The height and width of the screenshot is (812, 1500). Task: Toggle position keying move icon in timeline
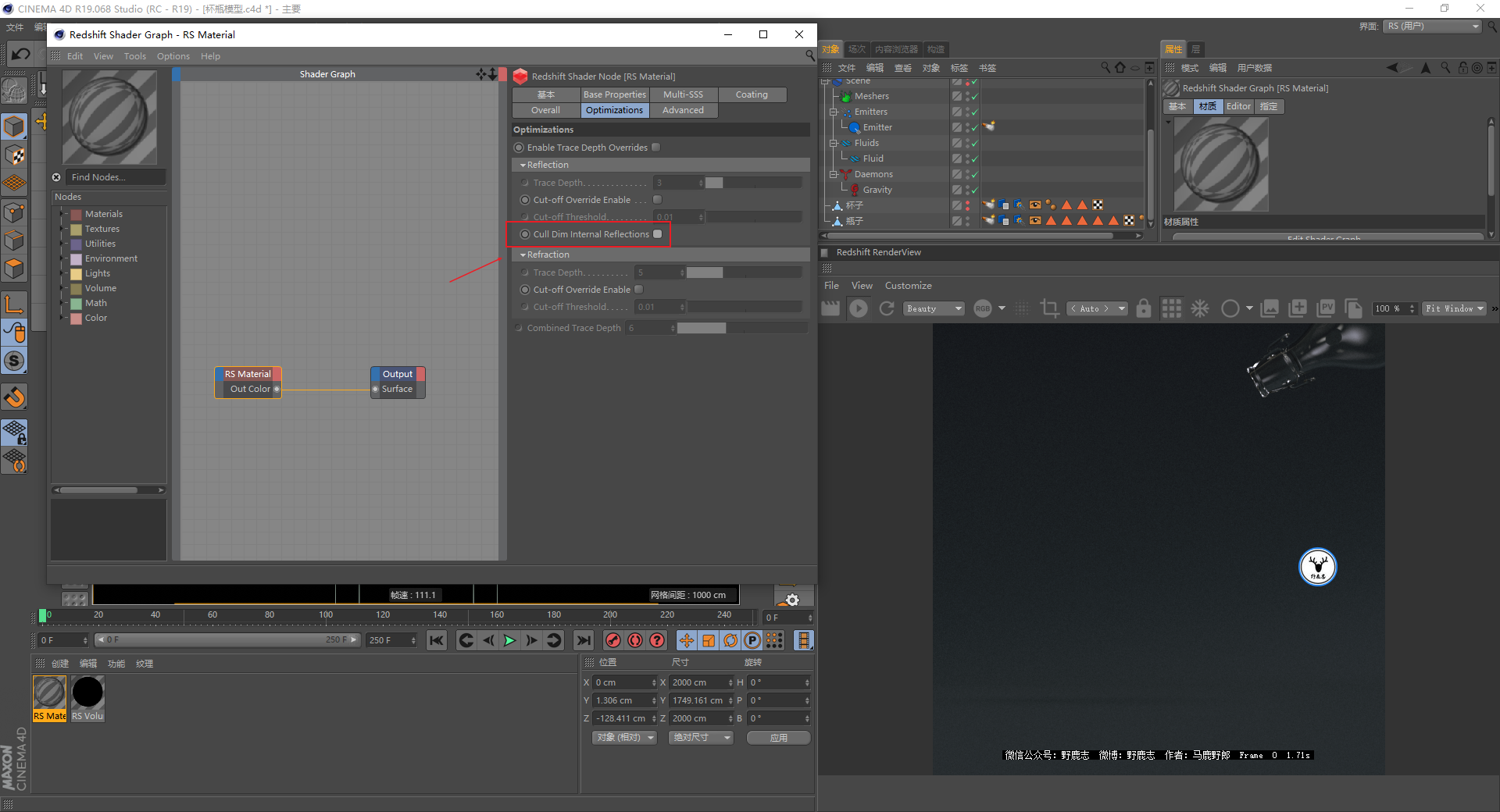point(686,640)
